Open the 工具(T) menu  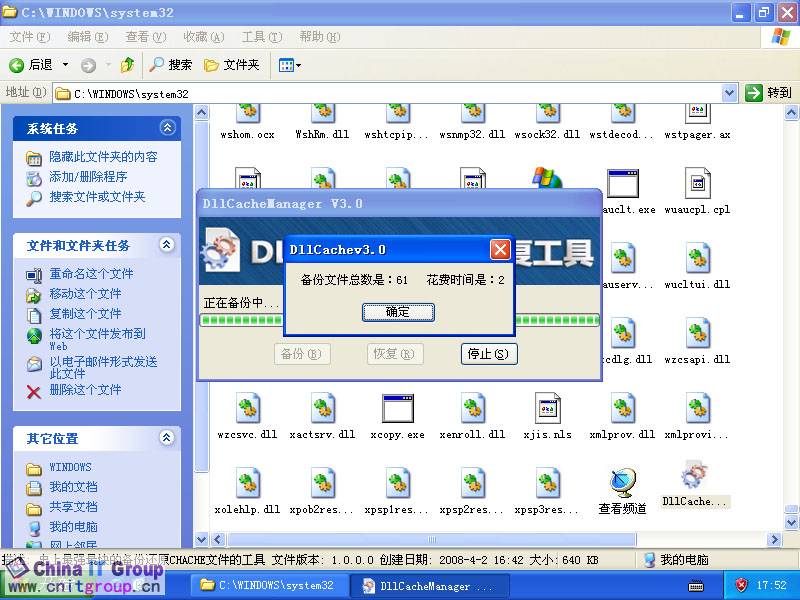262,37
